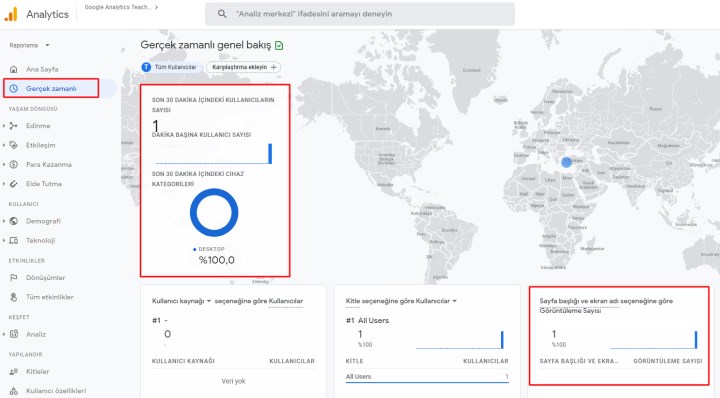Click the Edinme acquisition icon
The width and height of the screenshot is (720, 398).
(x=14, y=126)
